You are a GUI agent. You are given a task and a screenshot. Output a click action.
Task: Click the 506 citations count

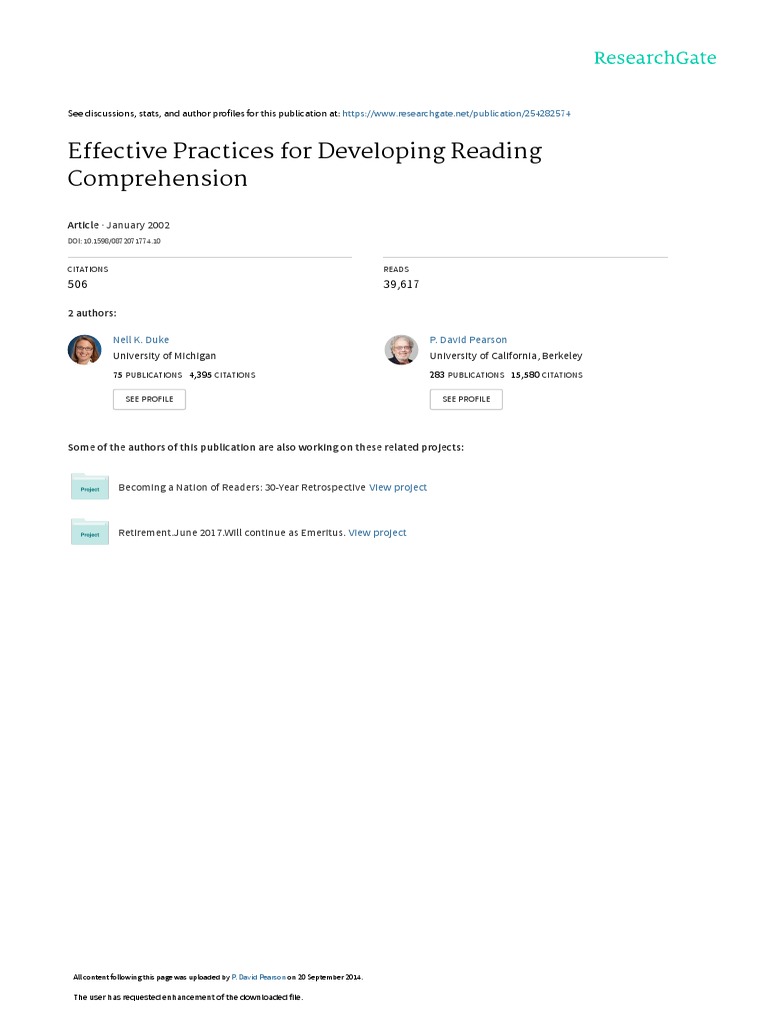(x=77, y=285)
